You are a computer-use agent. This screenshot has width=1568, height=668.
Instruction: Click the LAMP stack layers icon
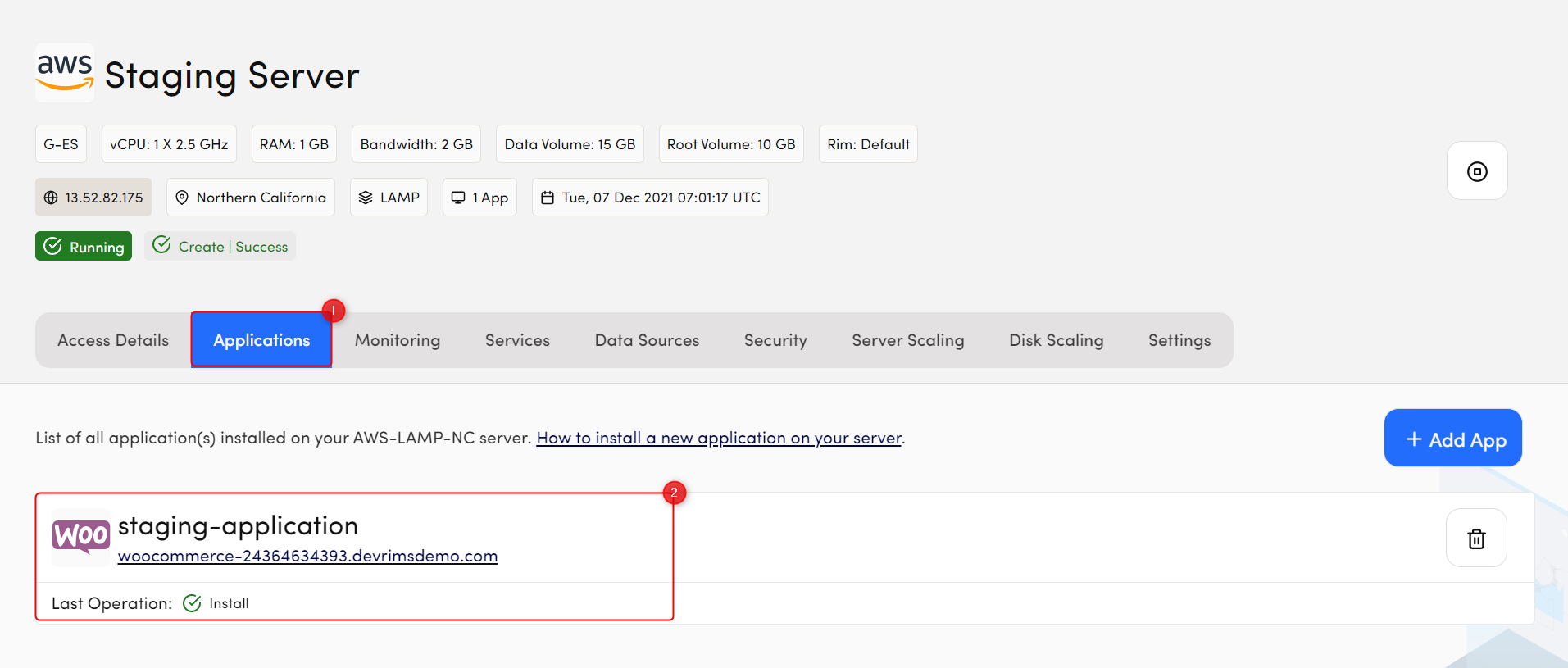(366, 198)
